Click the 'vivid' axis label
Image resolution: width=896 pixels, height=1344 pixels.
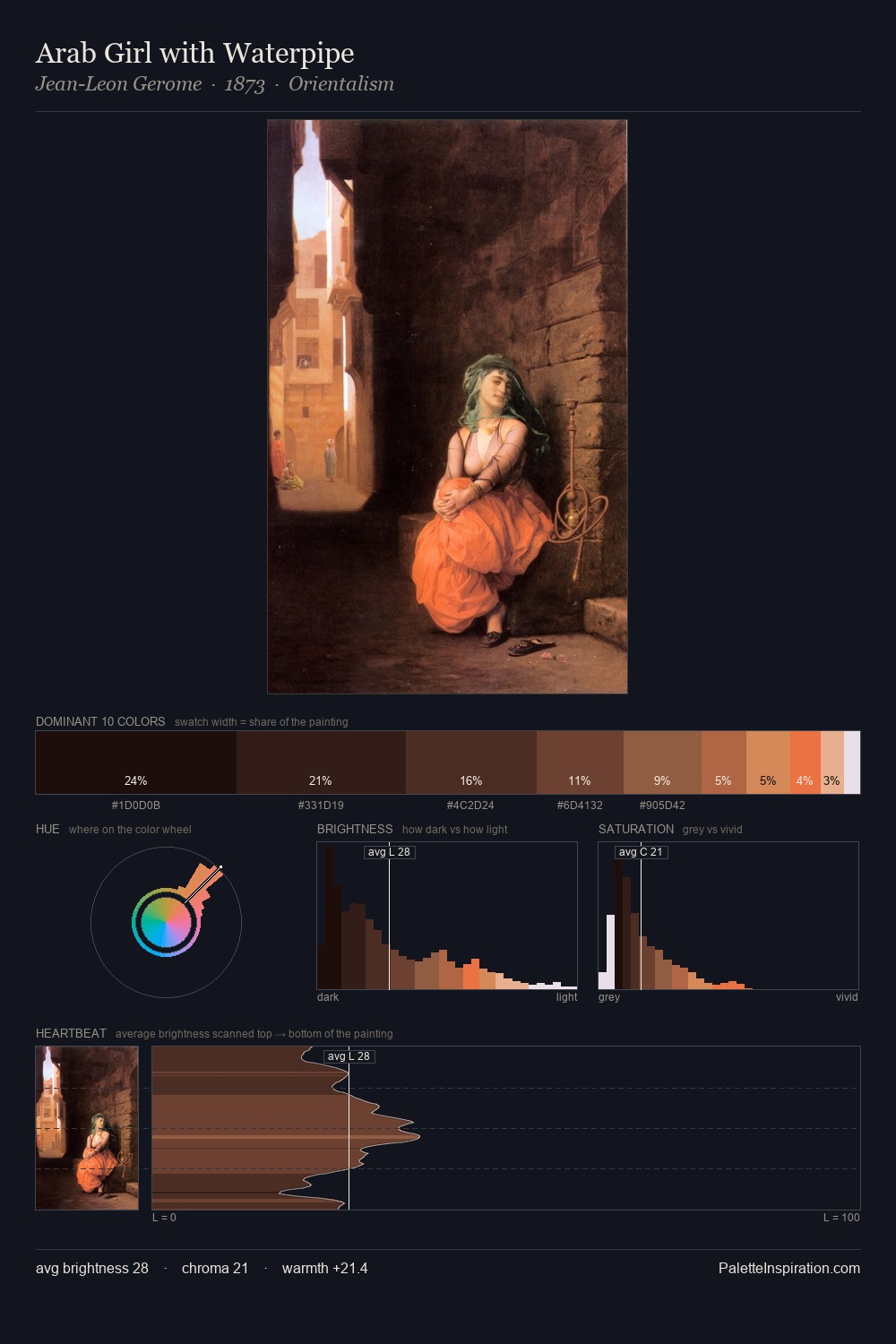(847, 997)
